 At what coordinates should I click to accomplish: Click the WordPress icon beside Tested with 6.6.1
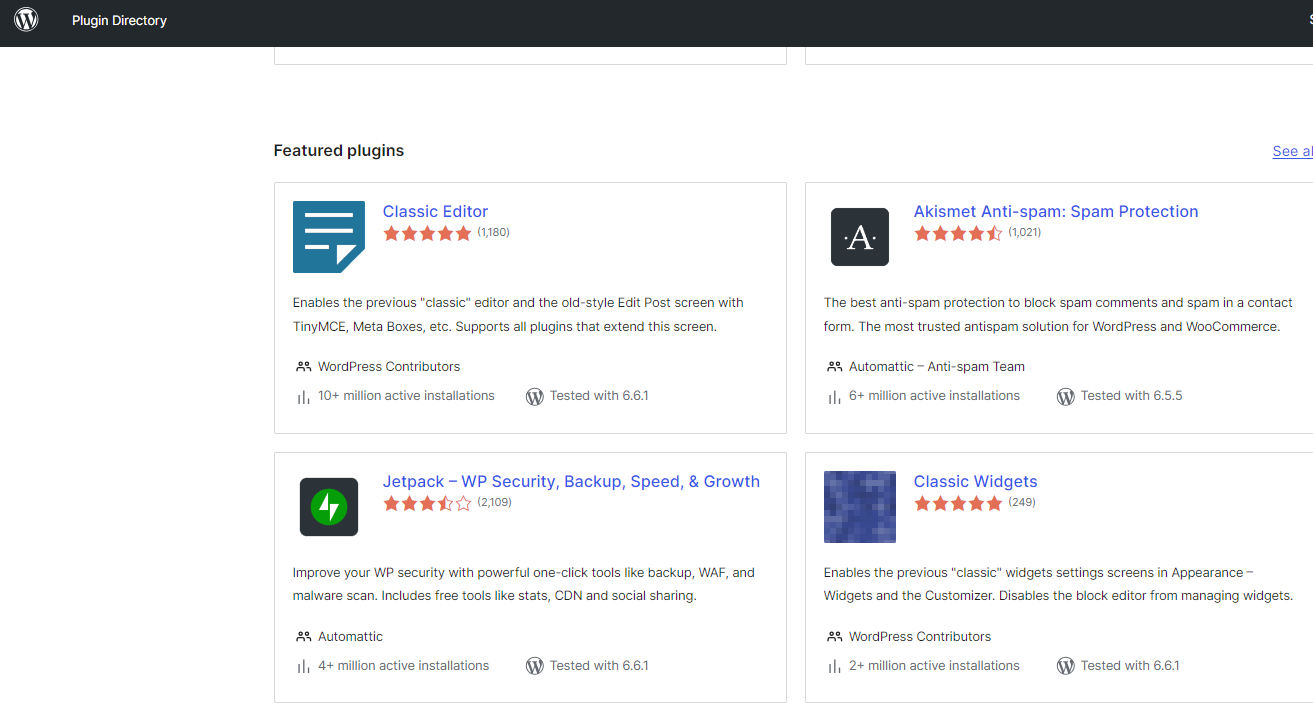point(535,396)
